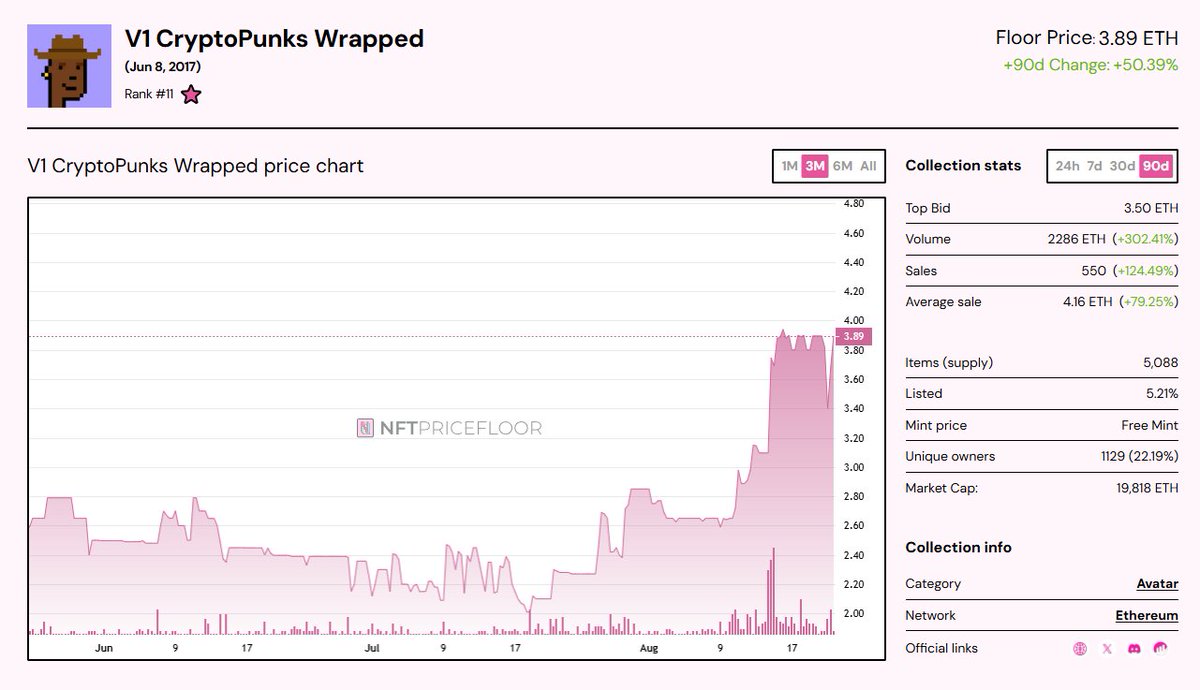Image resolution: width=1200 pixels, height=690 pixels.
Task: Open the Discord official link icon
Action: point(1133,649)
